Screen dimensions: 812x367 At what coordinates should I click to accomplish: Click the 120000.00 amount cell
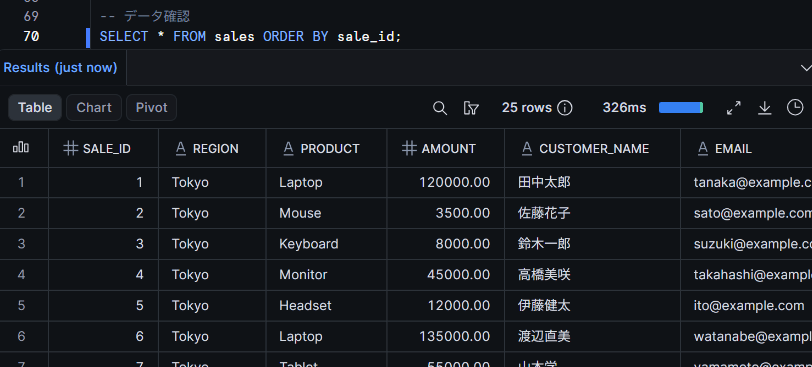[445, 182]
